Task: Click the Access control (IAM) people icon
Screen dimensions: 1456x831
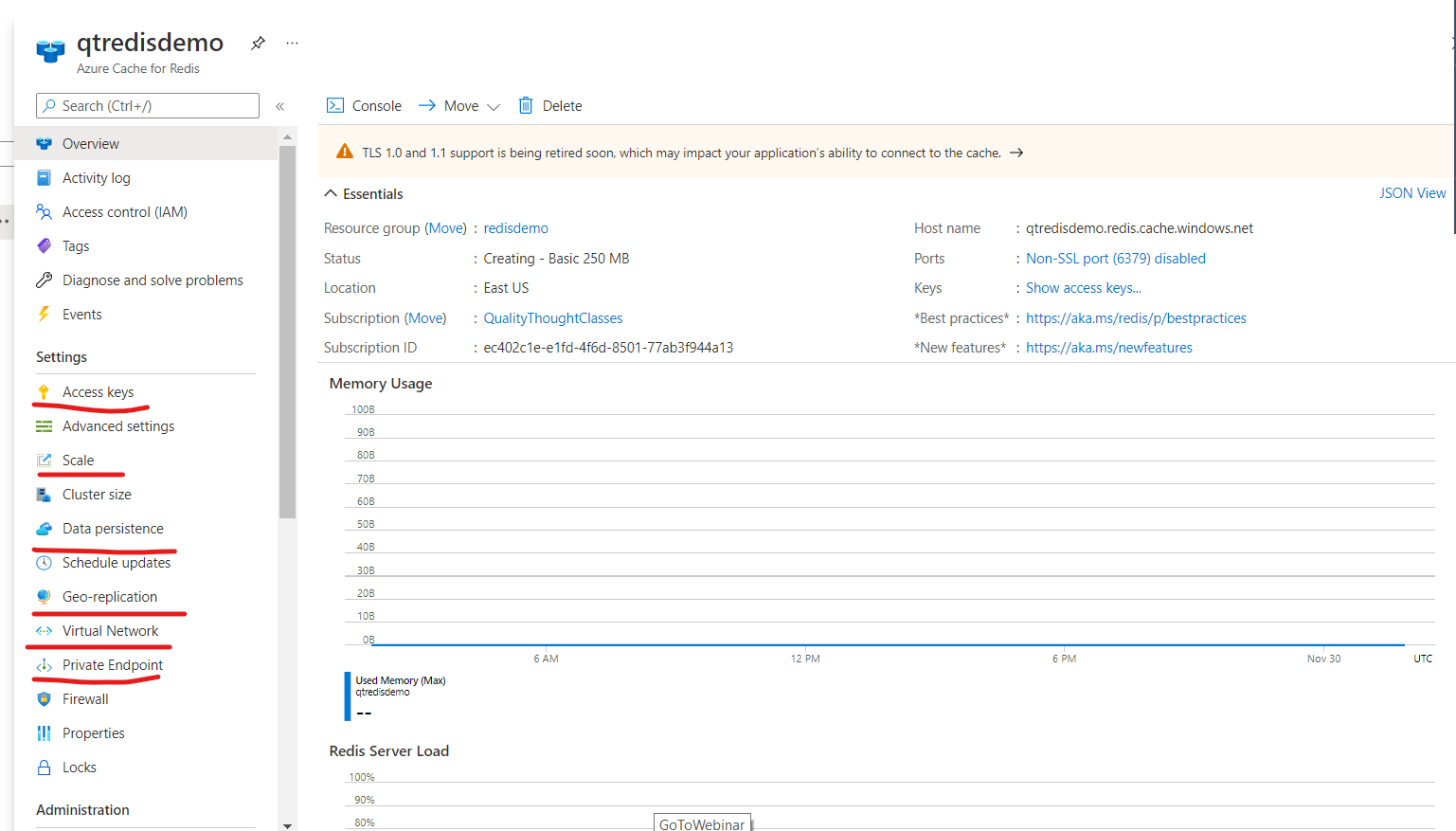Action: coord(44,212)
